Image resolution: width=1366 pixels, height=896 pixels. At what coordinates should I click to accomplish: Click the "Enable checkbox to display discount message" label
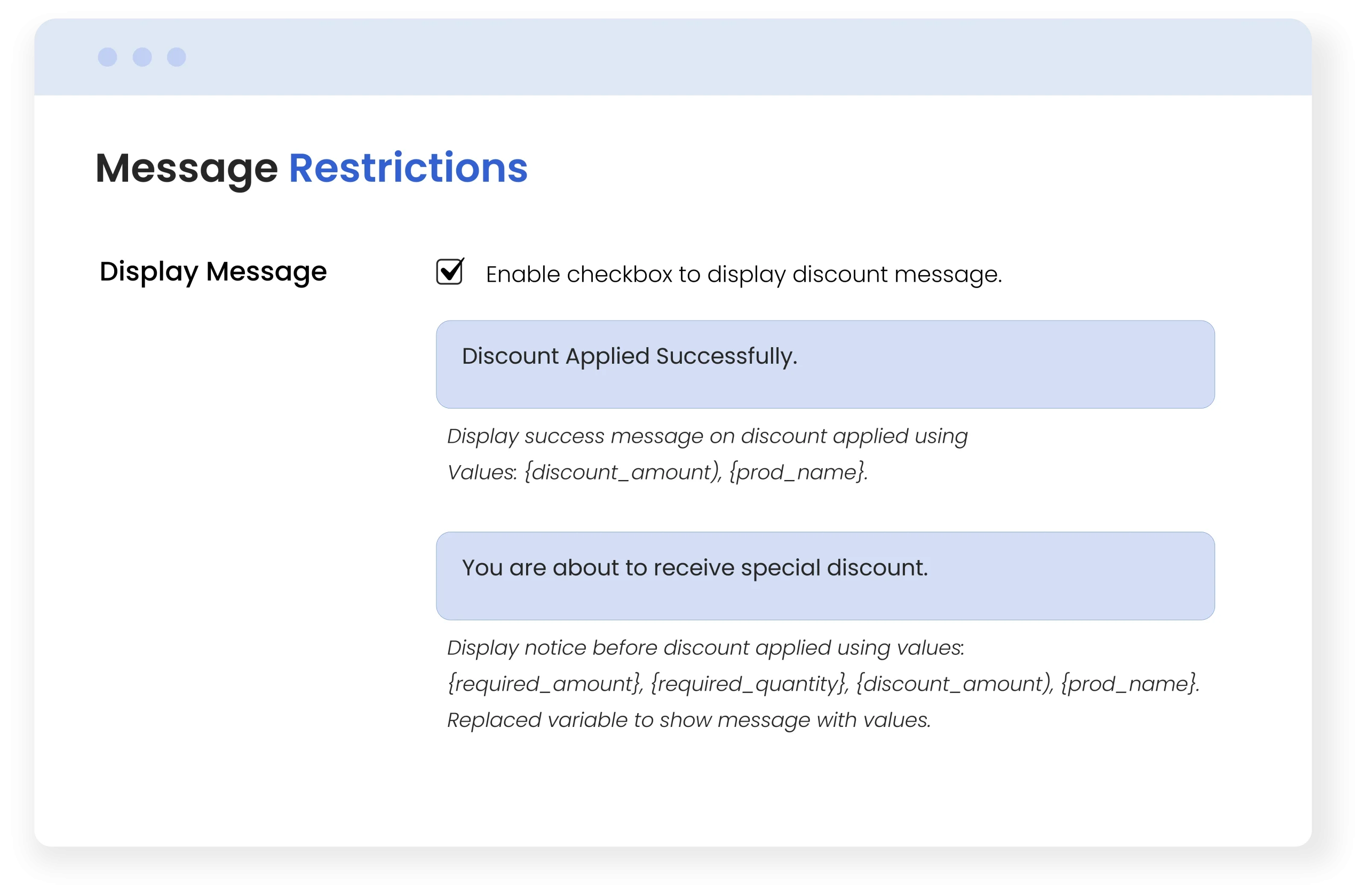(x=743, y=275)
